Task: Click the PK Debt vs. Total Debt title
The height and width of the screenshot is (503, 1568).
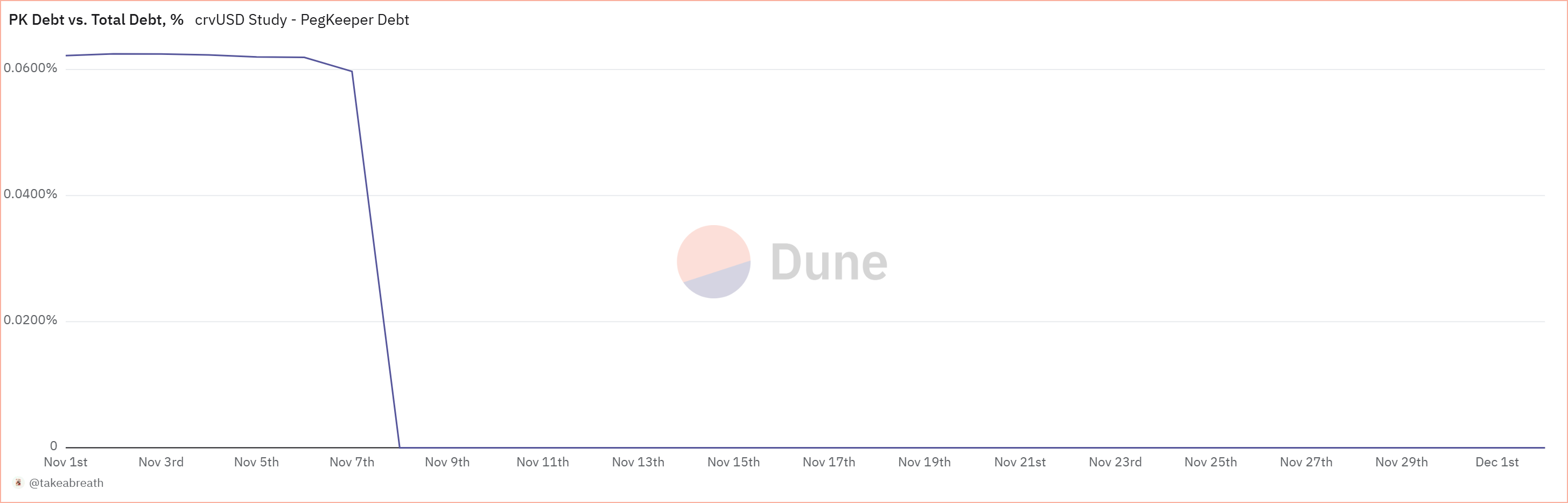Action: (96, 20)
